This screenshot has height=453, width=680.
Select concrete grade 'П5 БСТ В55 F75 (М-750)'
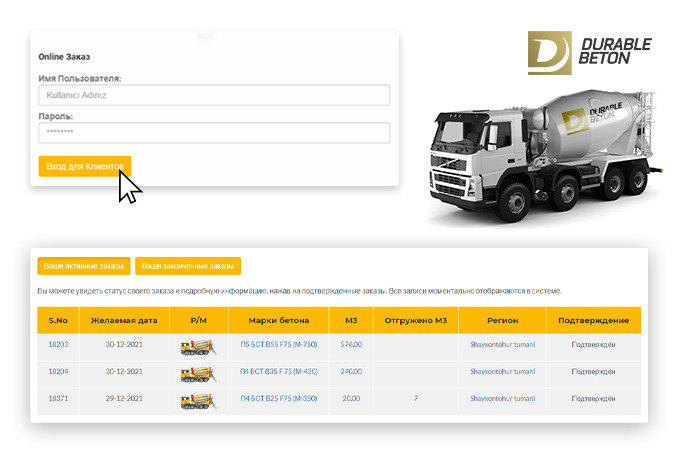tap(279, 344)
